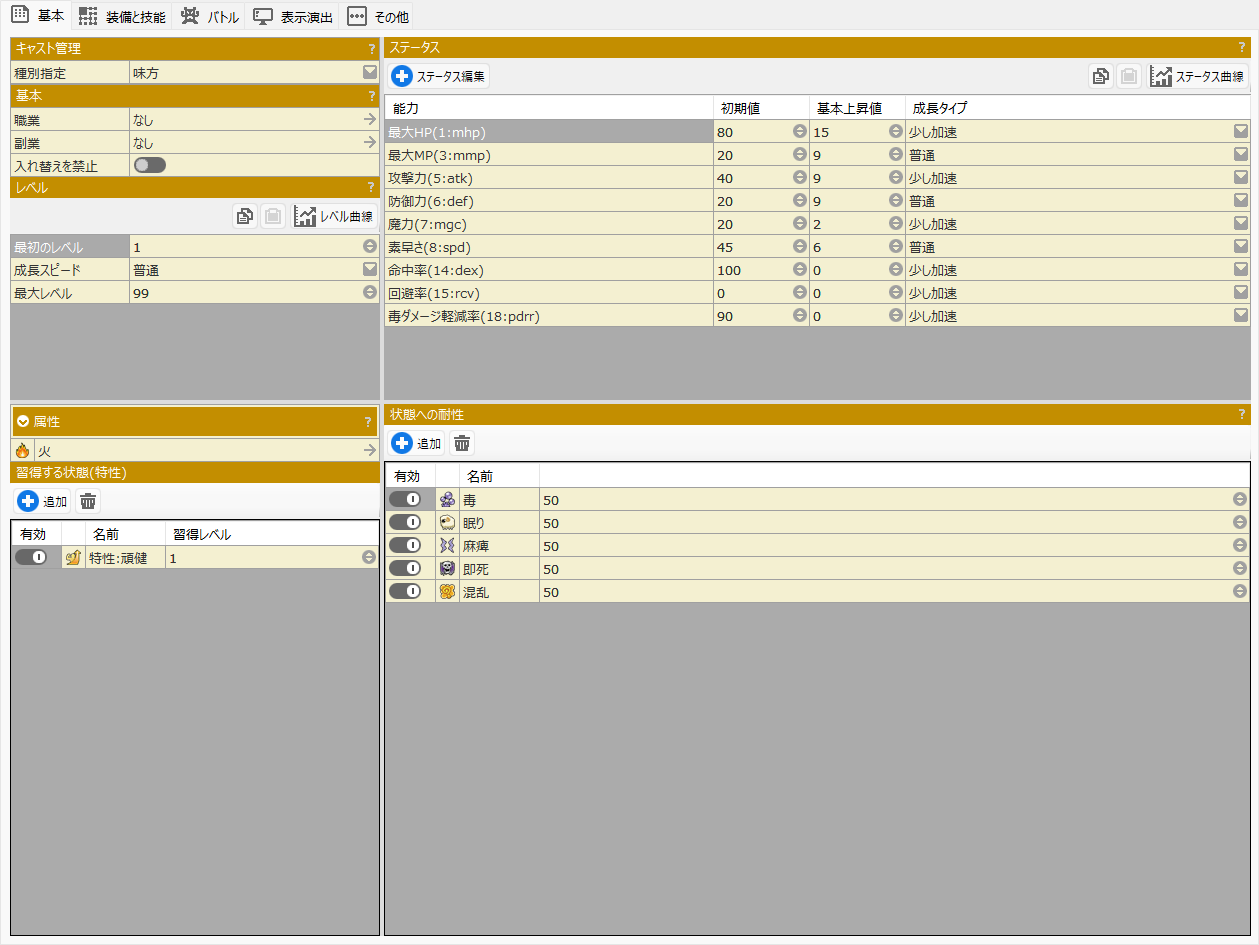This screenshot has height=945, width=1259.
Task: Open 成長タイプ dropdown for 最大HP
Action: pos(1240,132)
